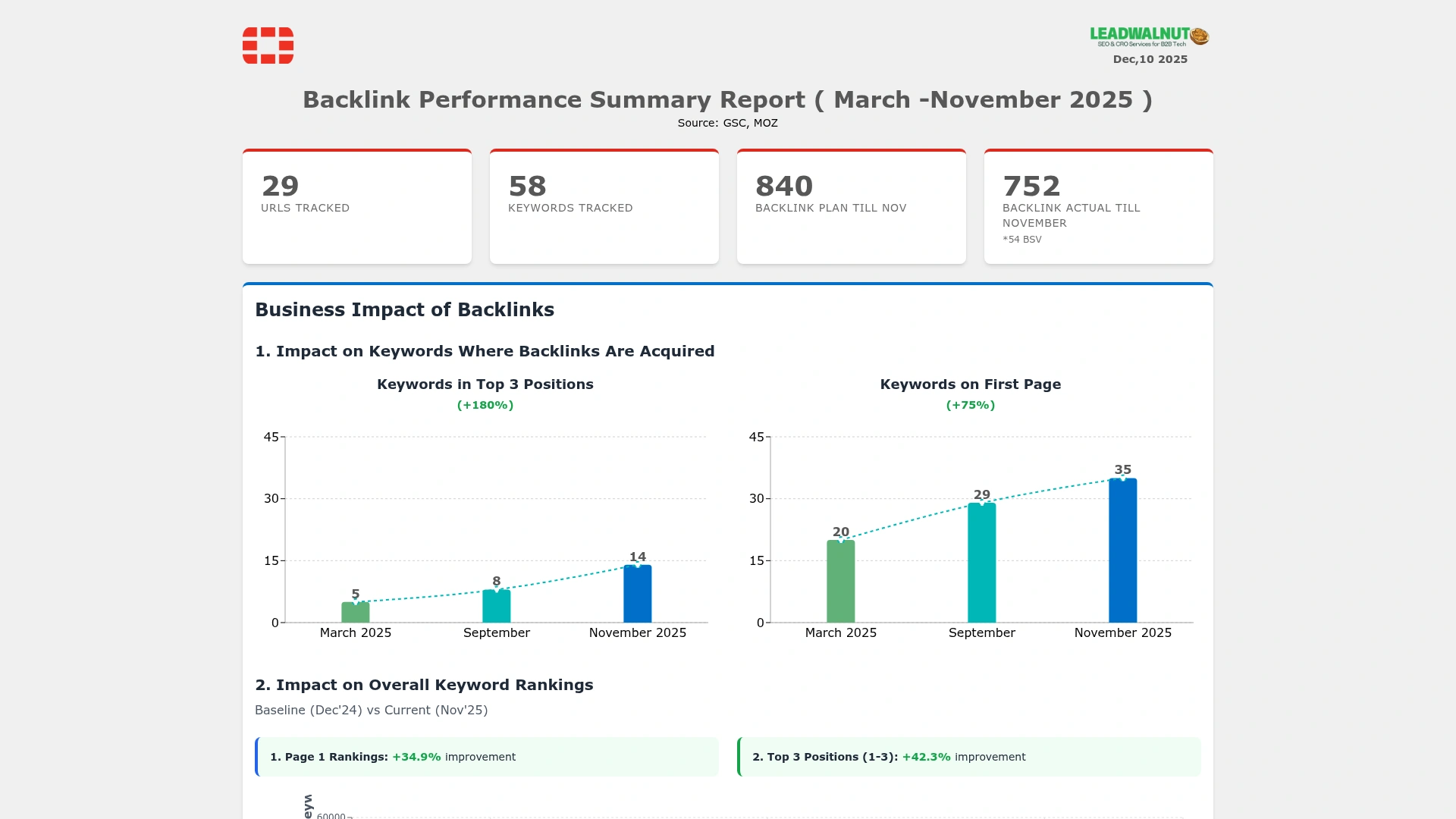This screenshot has height=819, width=1456.
Task: Click the November 2025 bar showing 14
Action: pyautogui.click(x=638, y=595)
